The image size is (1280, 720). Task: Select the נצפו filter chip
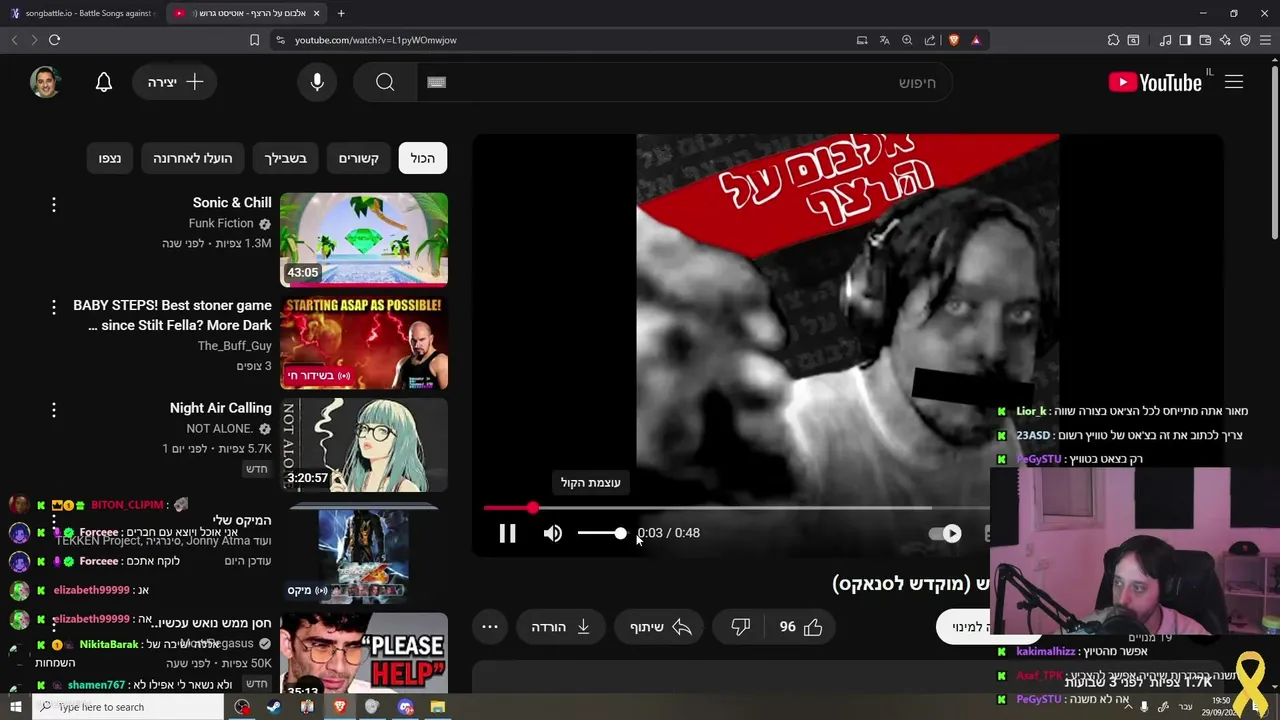pyautogui.click(x=110, y=158)
